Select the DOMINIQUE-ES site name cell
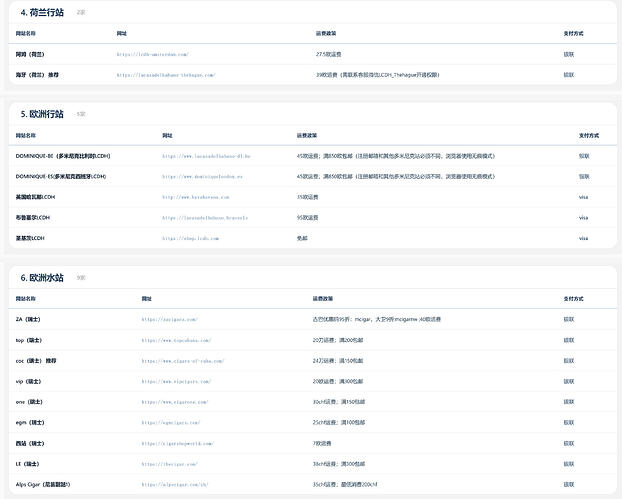This screenshot has width=622, height=499. tap(61, 177)
